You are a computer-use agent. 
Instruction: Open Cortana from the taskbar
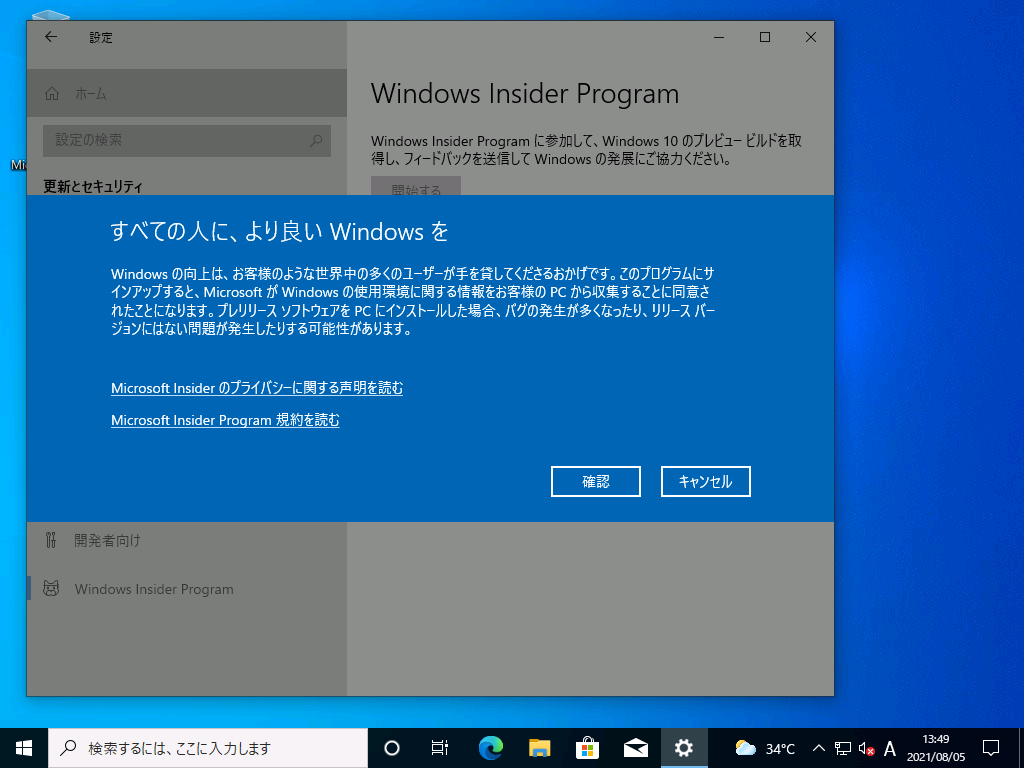(392, 748)
